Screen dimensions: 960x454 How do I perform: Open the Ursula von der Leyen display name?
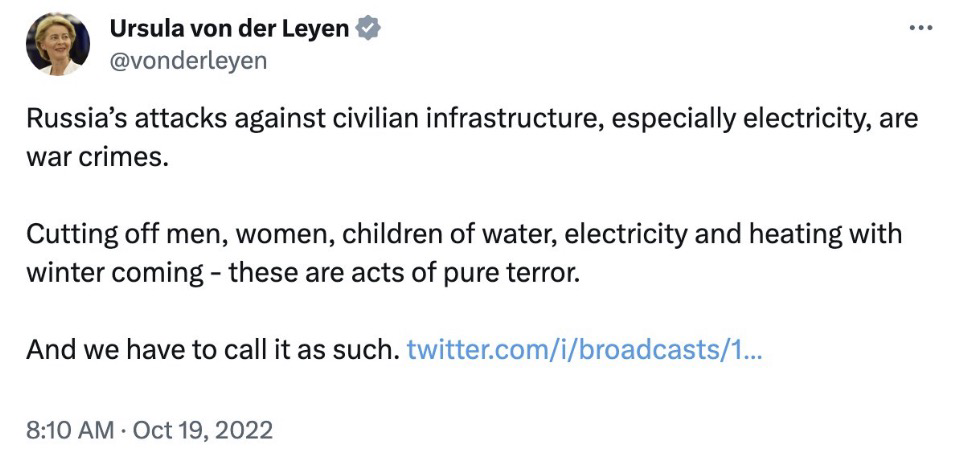tap(229, 29)
